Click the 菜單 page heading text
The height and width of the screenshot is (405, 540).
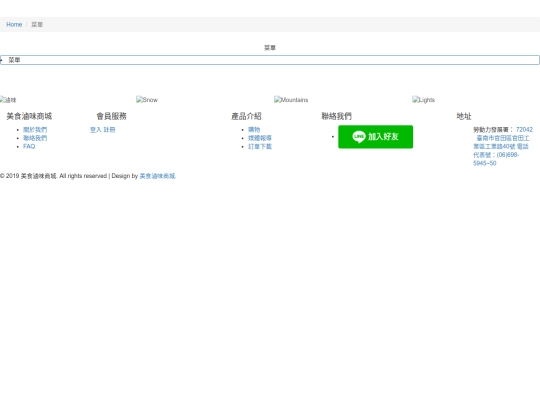[270, 48]
